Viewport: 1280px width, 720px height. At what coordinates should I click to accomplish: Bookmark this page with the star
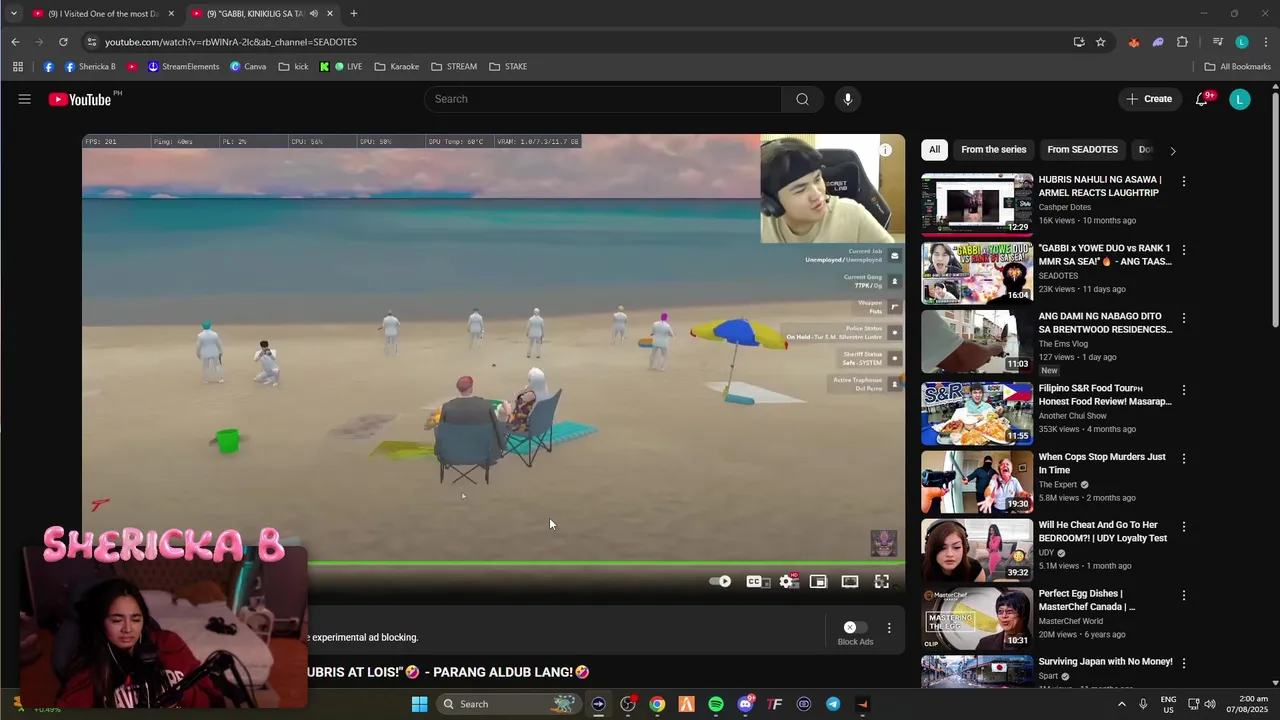tap(1100, 42)
